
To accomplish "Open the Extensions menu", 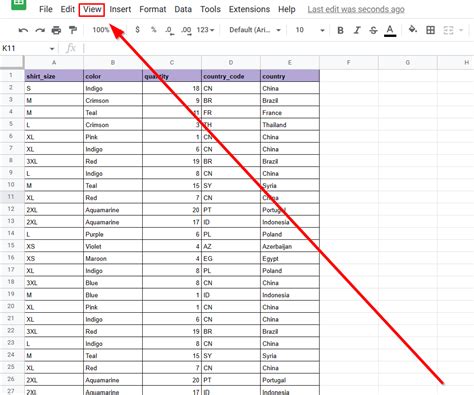I will point(249,9).
